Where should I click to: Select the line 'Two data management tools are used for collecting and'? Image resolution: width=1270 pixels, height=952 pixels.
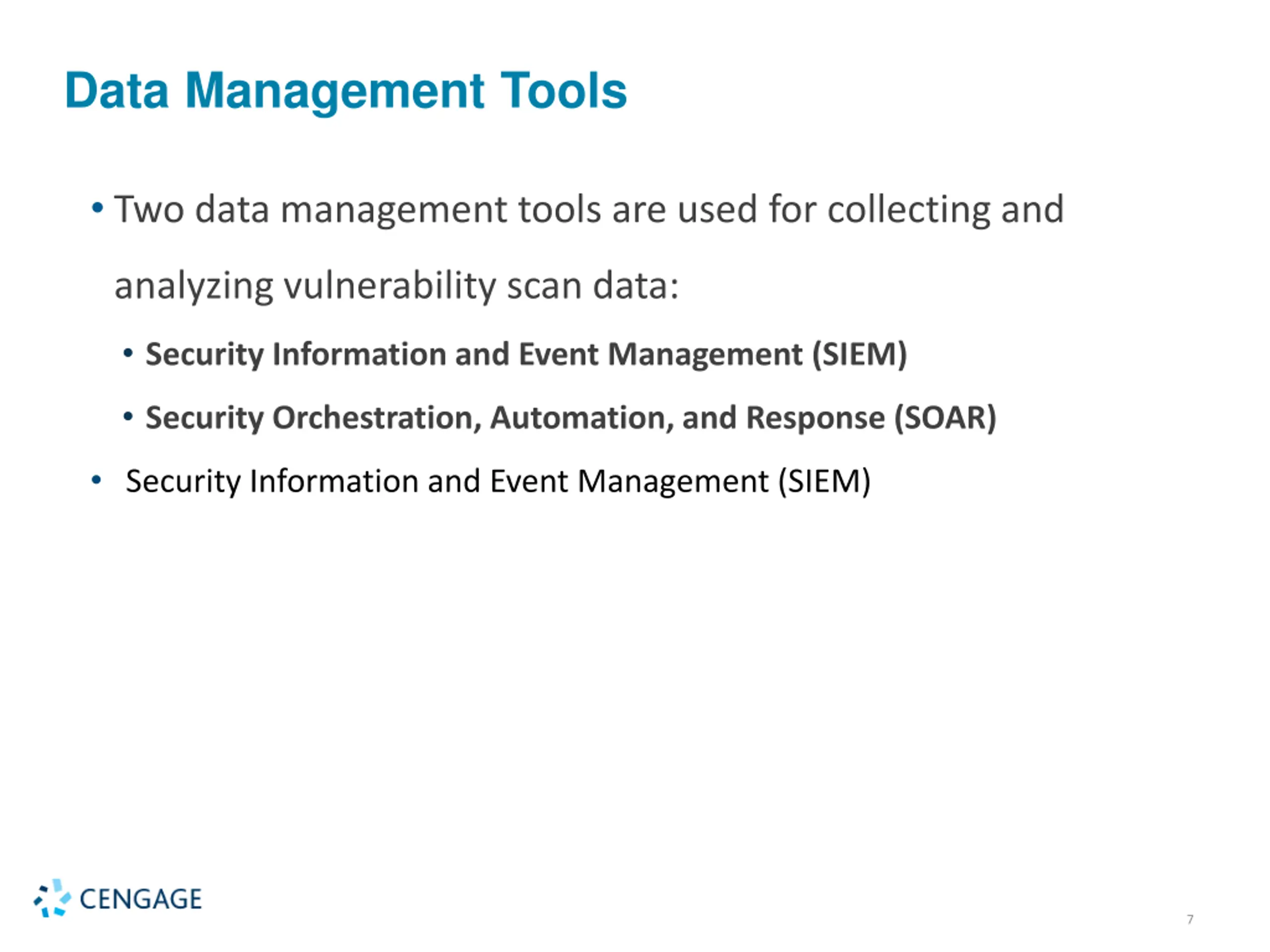(x=588, y=209)
